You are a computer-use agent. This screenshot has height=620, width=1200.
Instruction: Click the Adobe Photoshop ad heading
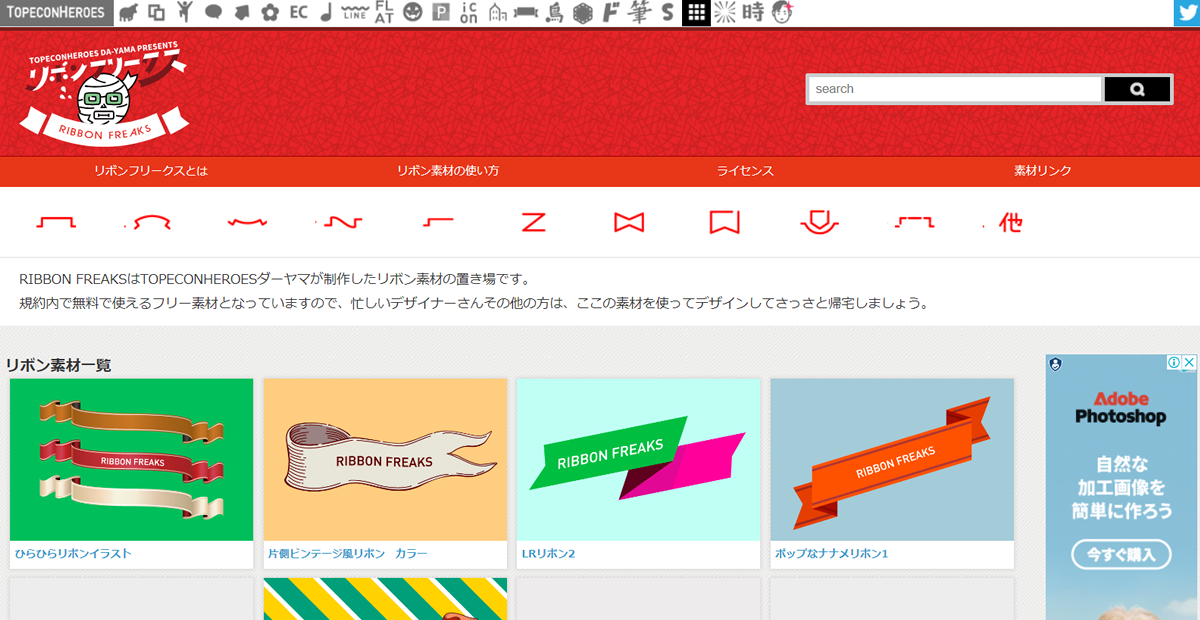coord(1121,407)
